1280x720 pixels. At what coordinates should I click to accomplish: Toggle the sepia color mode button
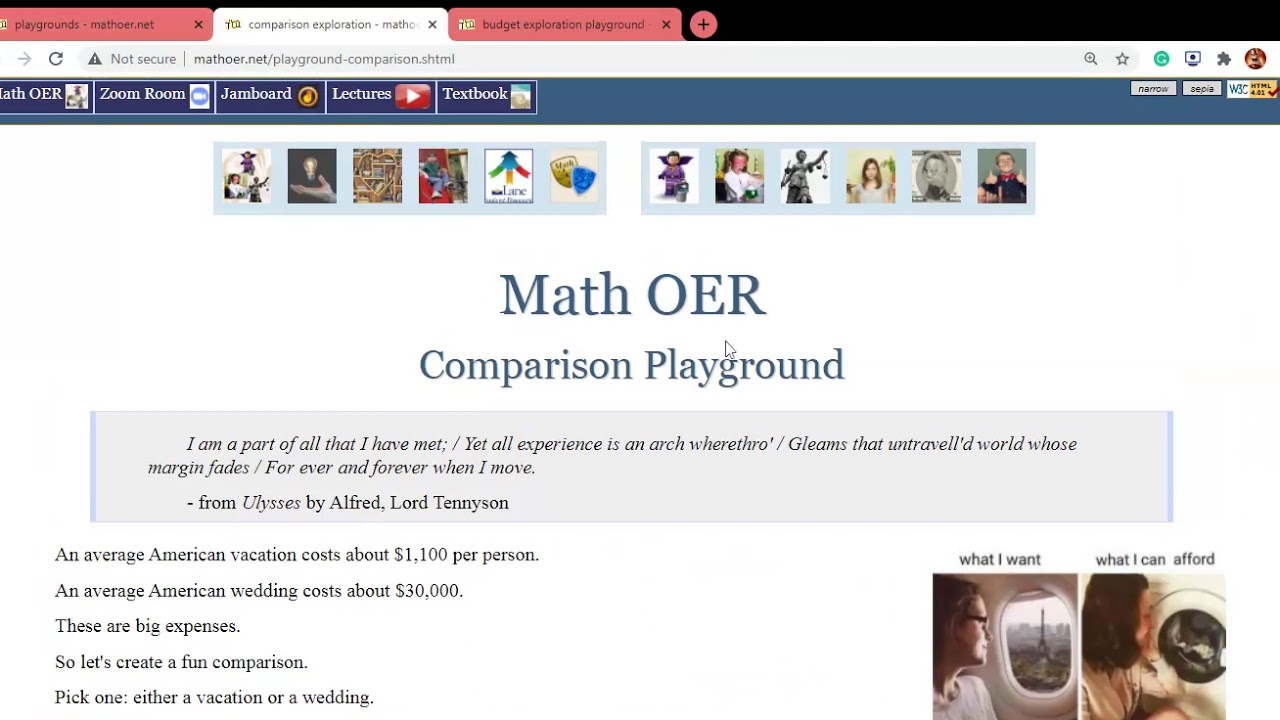tap(1202, 89)
